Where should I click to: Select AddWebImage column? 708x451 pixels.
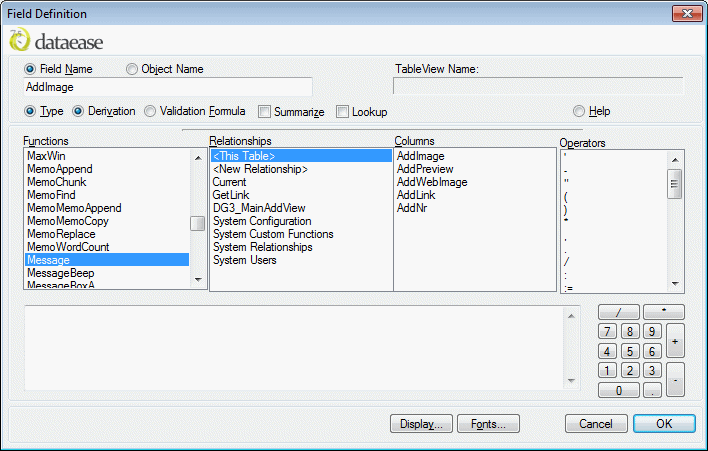(475, 182)
